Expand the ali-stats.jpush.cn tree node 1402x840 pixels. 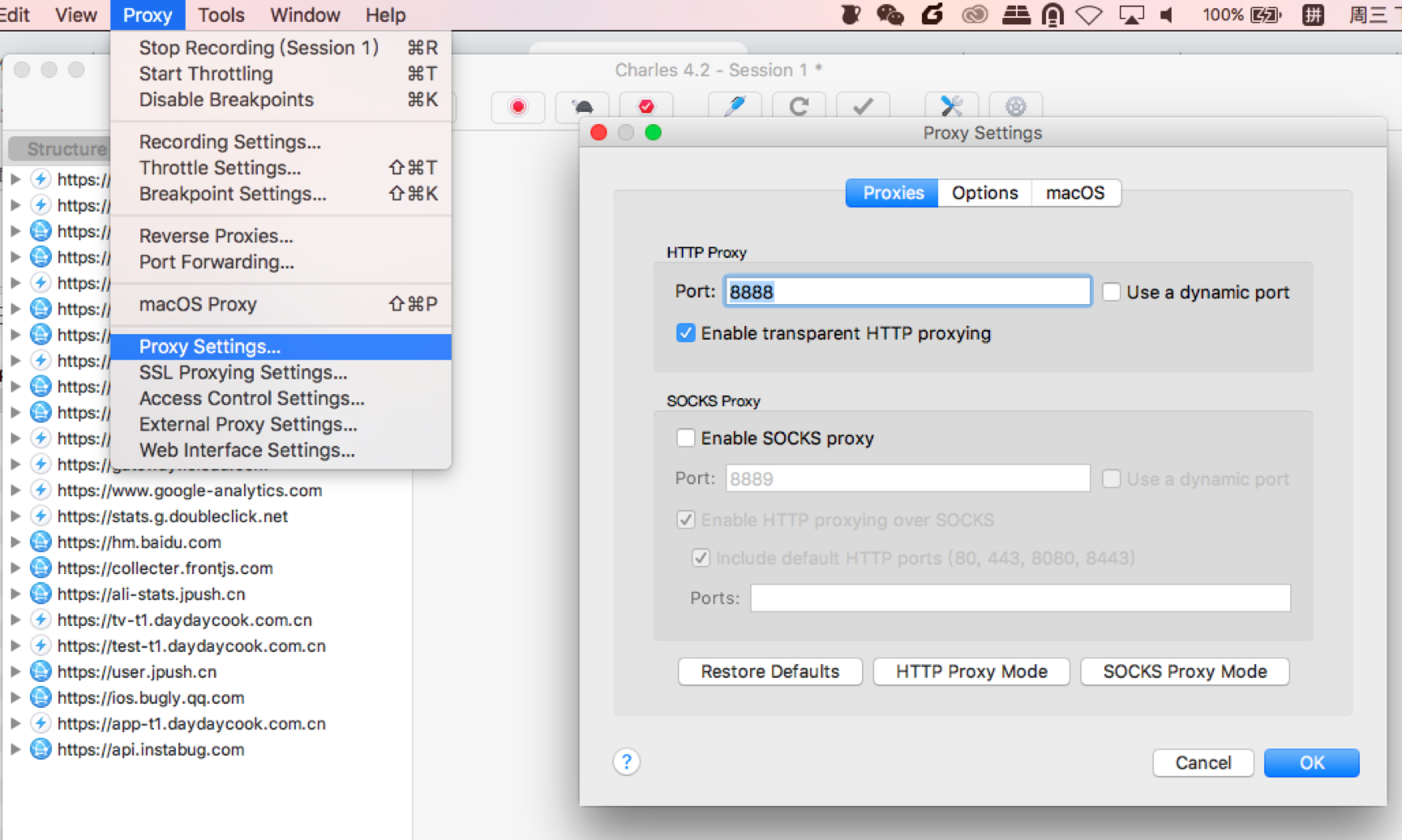[15, 594]
